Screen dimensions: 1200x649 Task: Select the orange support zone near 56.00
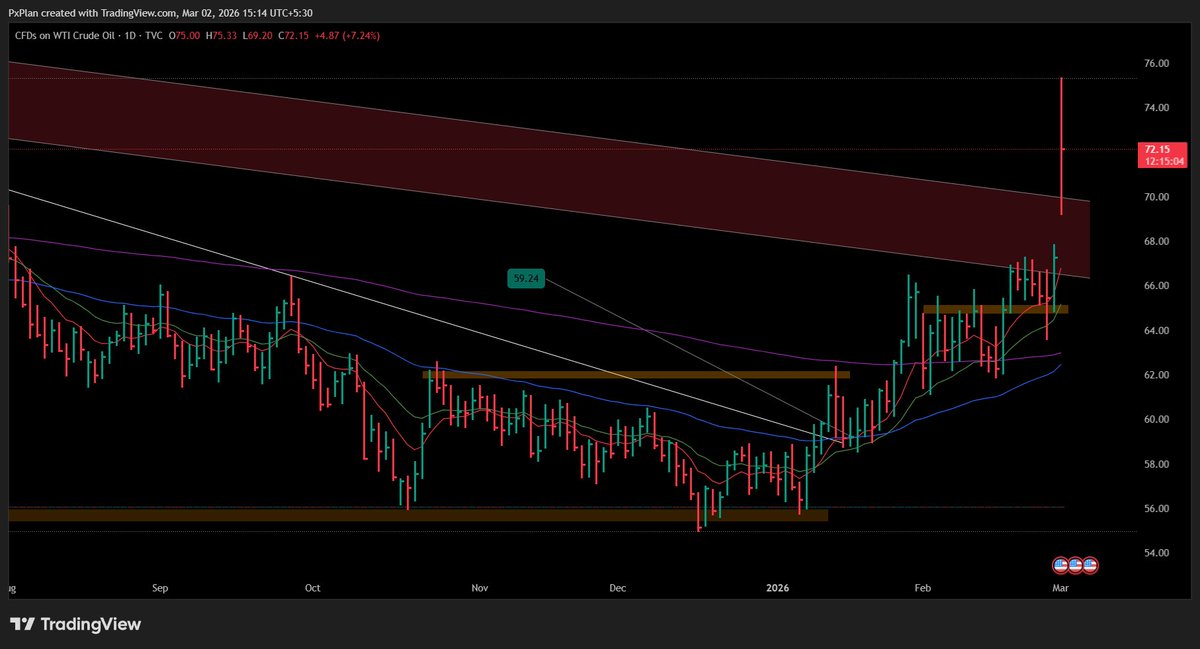point(418,515)
